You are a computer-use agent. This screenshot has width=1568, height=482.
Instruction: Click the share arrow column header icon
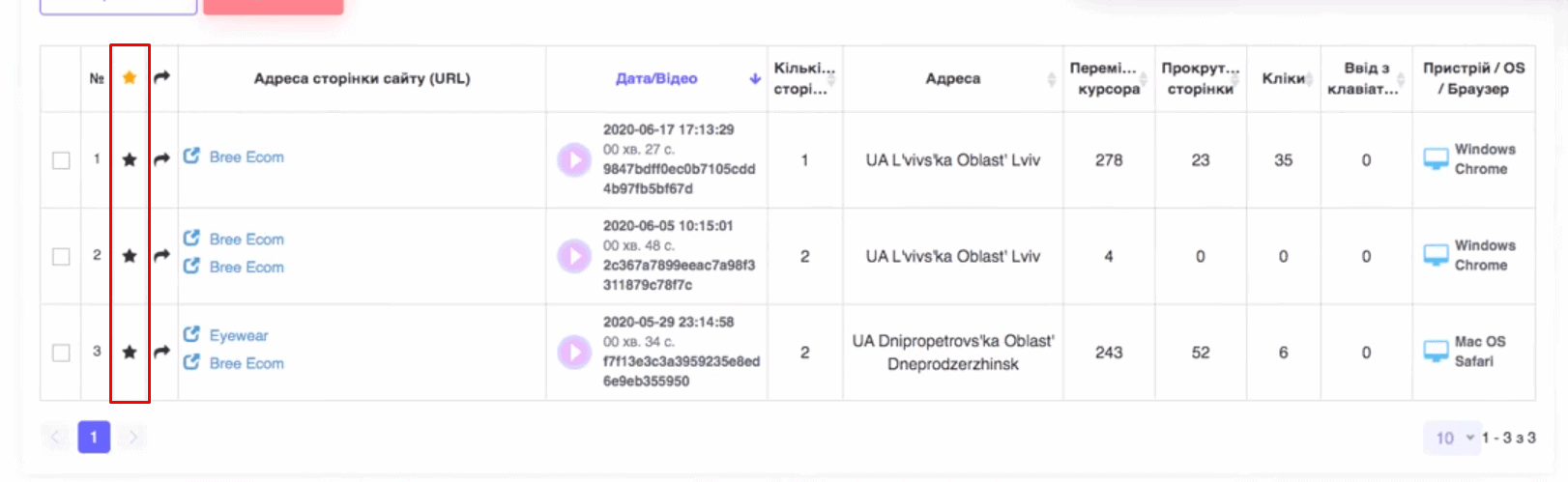click(162, 77)
